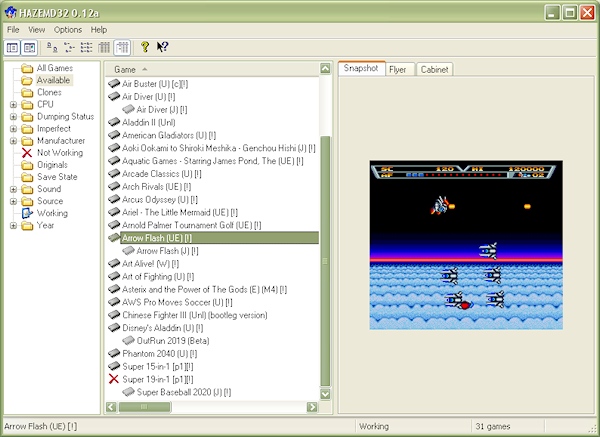Select Ariel - The Little Mermaid entry
The height and width of the screenshot is (437, 600).
click(x=179, y=212)
